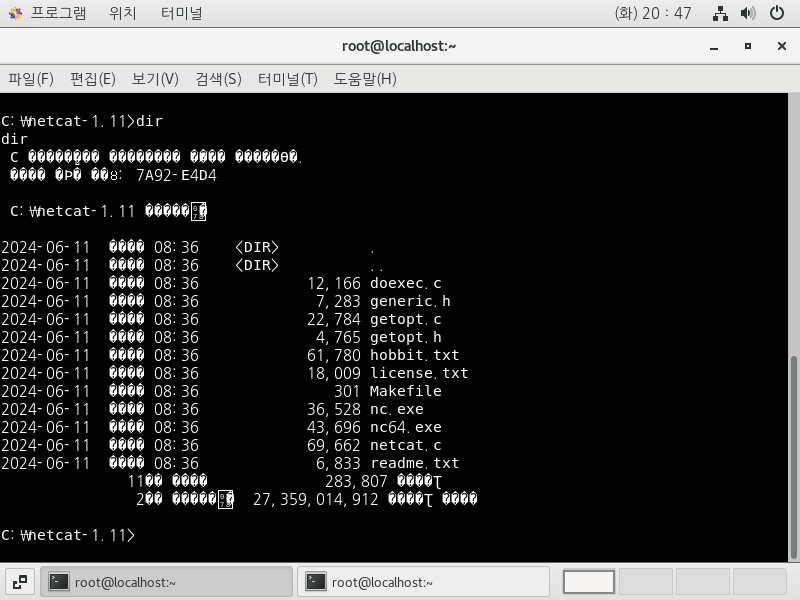Click the power icon in the top panel
The image size is (800, 600).
pos(777,13)
